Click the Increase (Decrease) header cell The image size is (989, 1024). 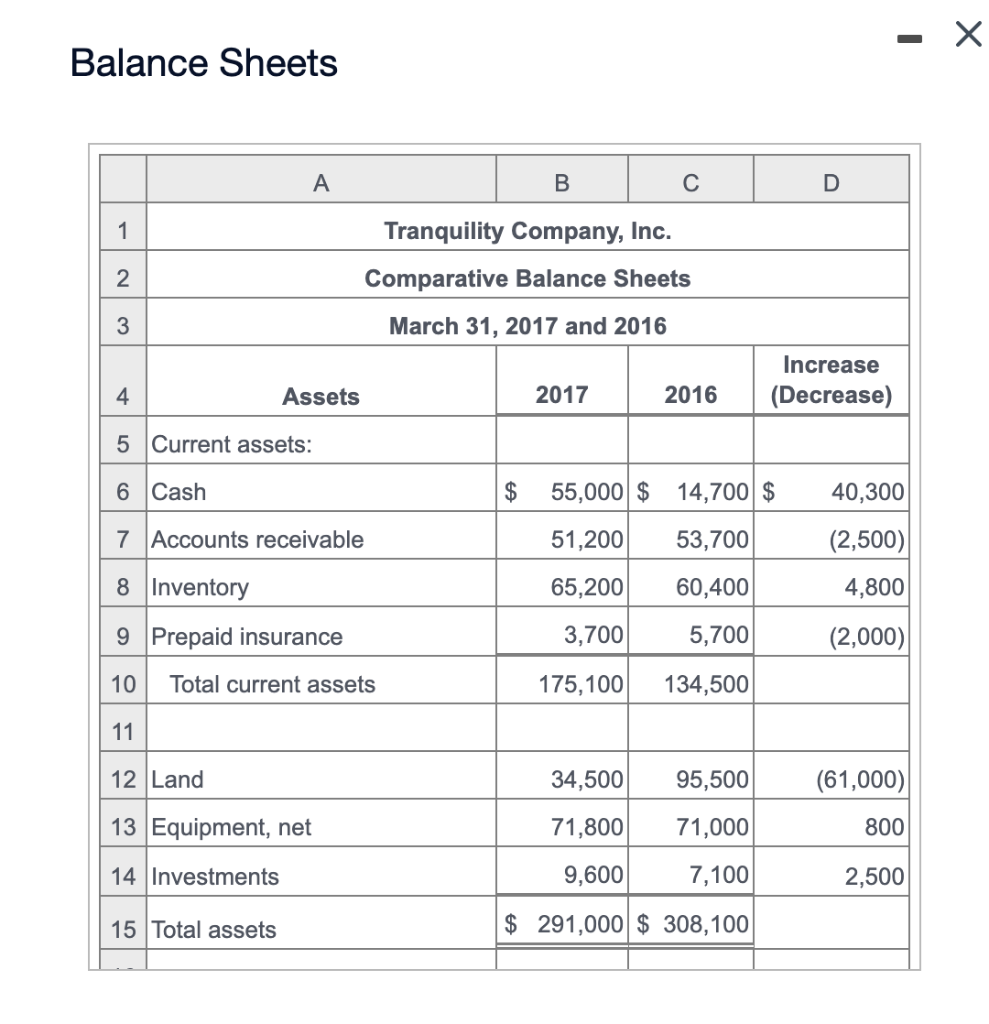(831, 380)
